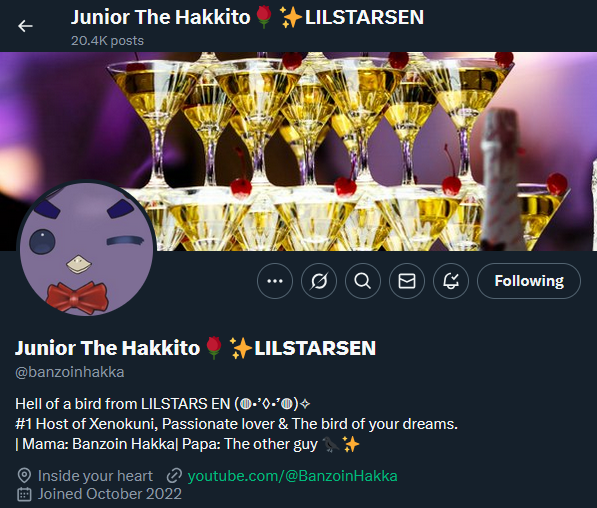Toggle post notifications with the bell icon
The image size is (597, 508).
451,281
